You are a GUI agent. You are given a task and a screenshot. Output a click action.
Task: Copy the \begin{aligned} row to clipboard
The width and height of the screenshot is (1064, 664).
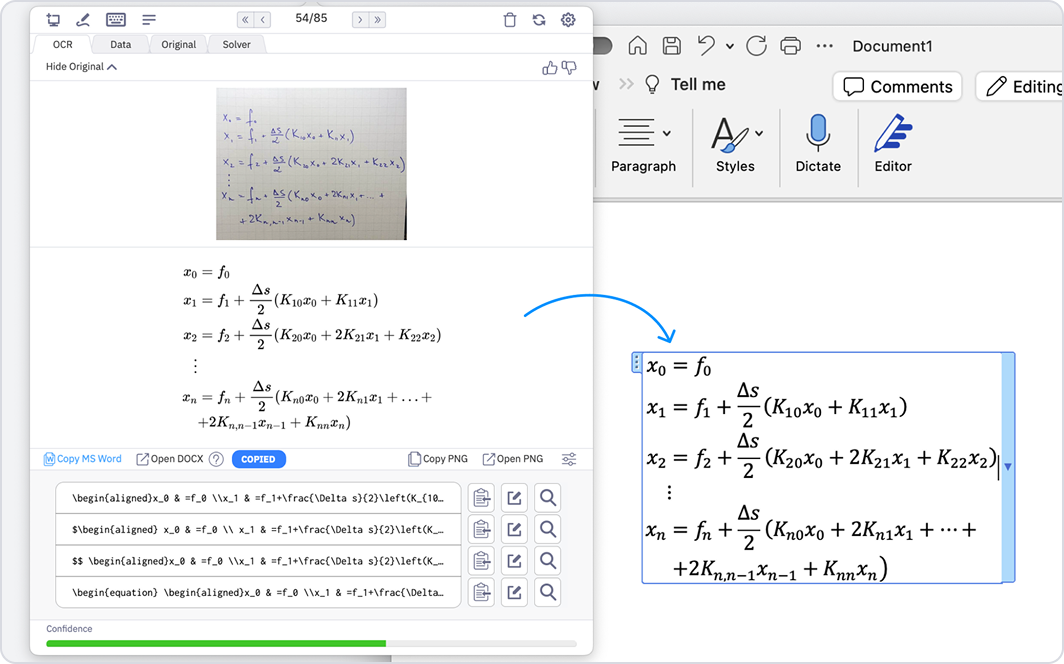pyautogui.click(x=481, y=498)
